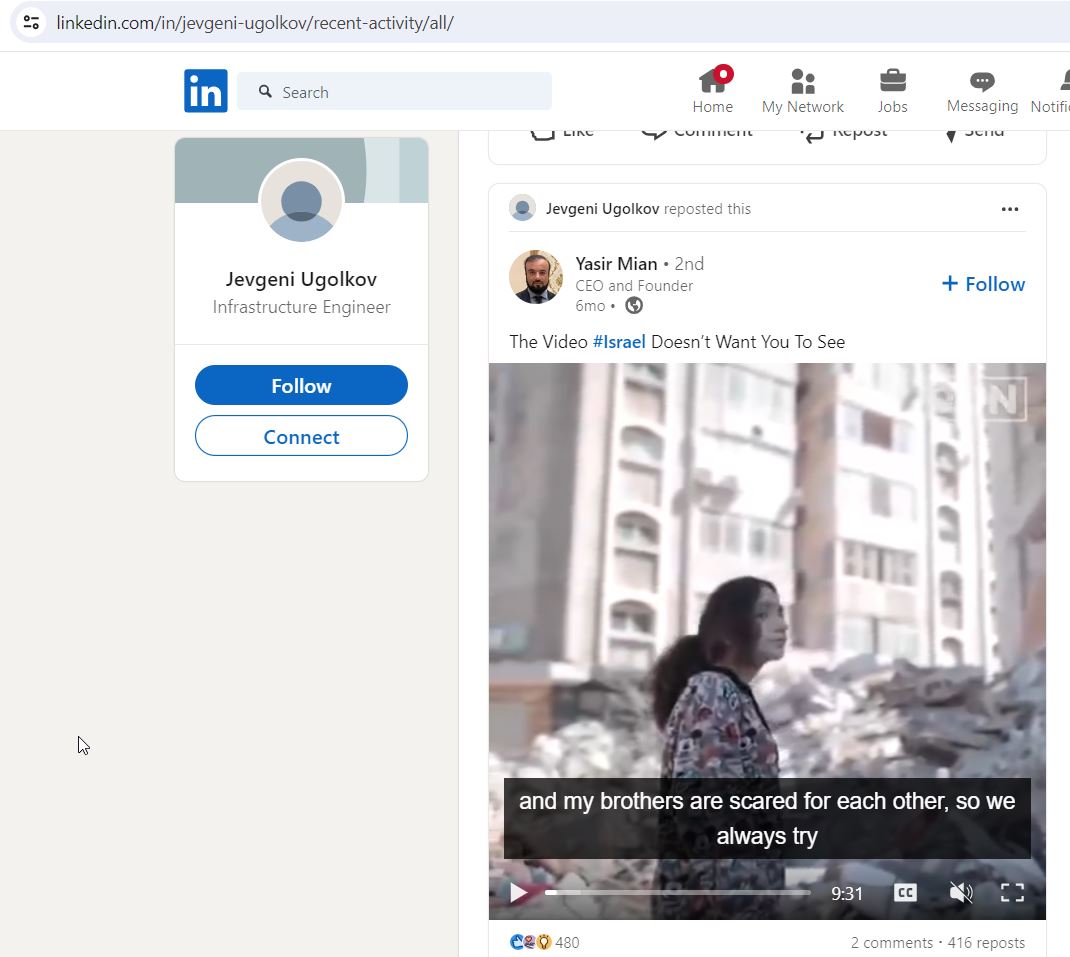The height and width of the screenshot is (957, 1070).
Task: Click the 480 reactions count
Action: point(567,943)
